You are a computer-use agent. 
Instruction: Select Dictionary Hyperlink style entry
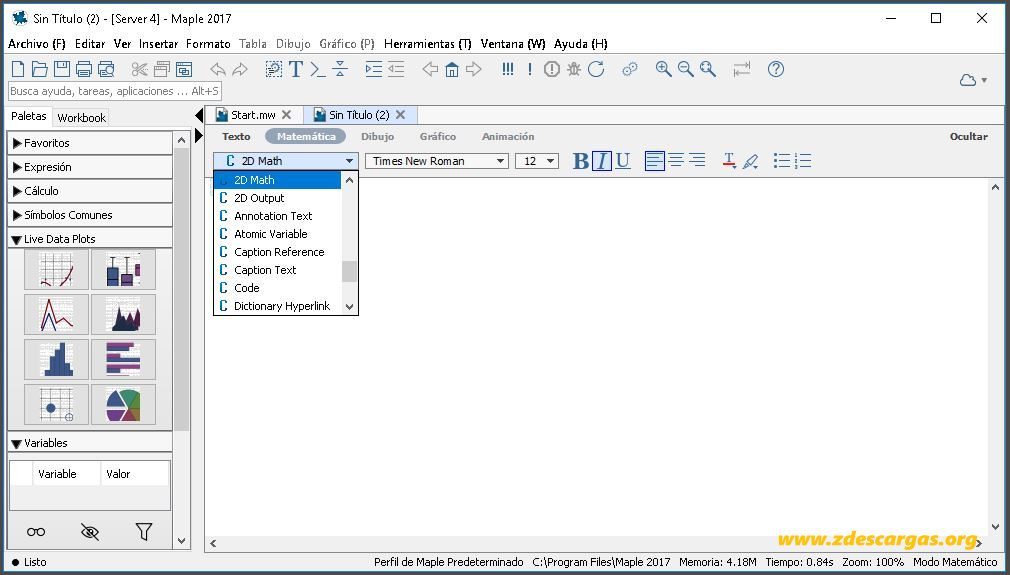pos(278,306)
